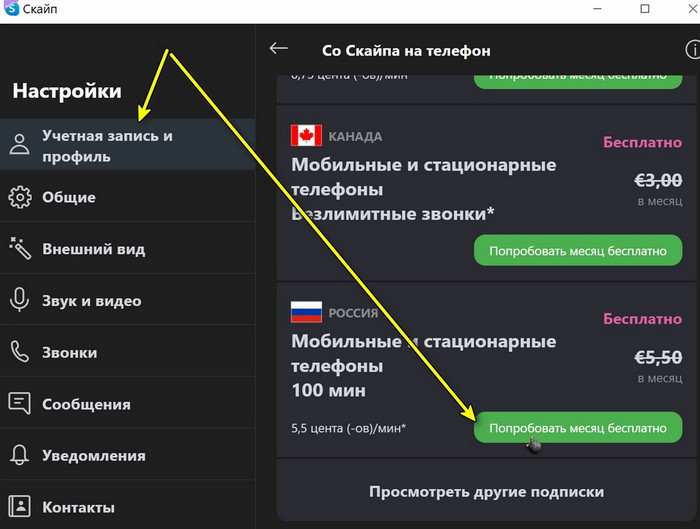700x529 pixels.
Task: Click Бесплатно label on Canada card
Action: (643, 142)
